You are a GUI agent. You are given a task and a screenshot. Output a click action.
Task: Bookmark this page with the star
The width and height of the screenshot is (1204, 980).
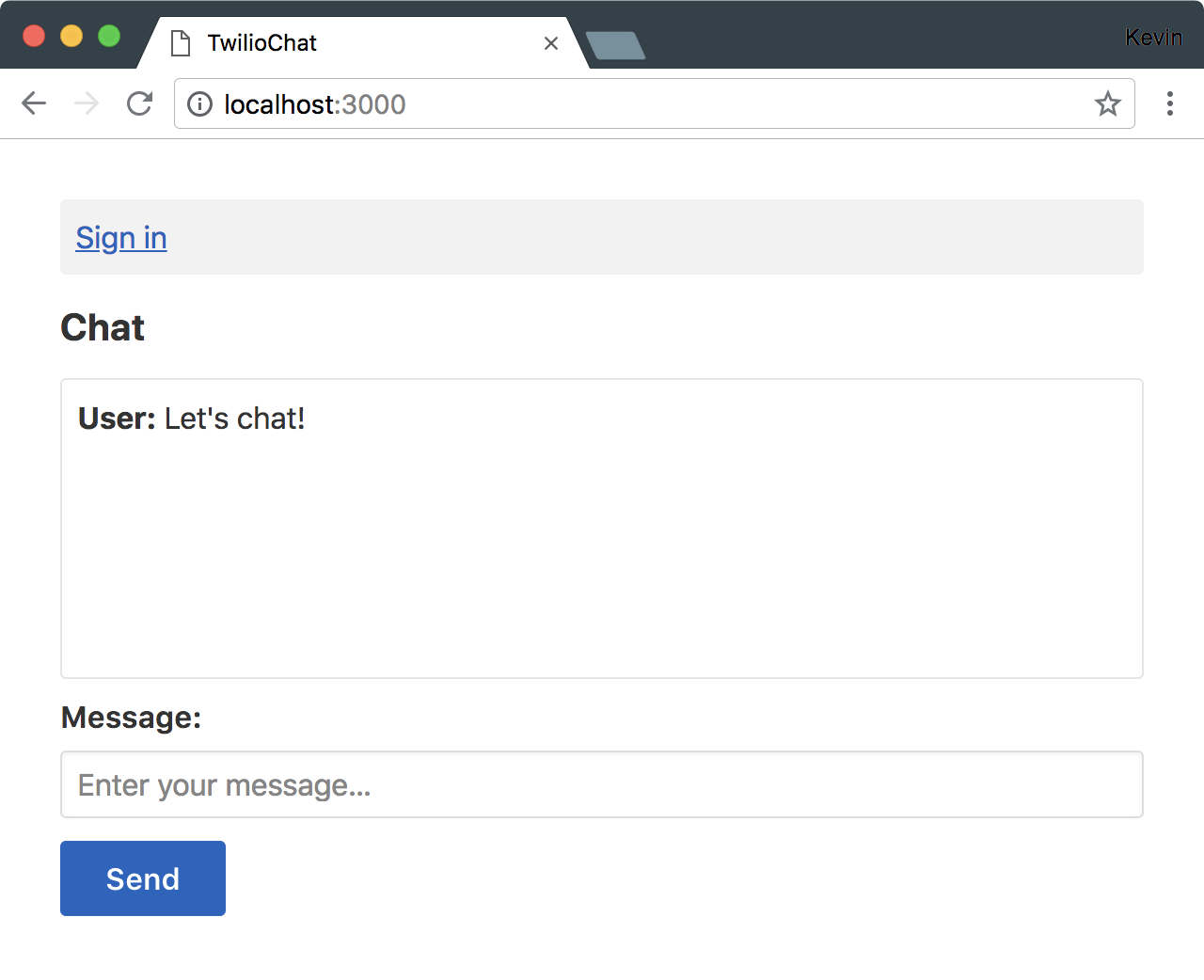(x=1108, y=103)
